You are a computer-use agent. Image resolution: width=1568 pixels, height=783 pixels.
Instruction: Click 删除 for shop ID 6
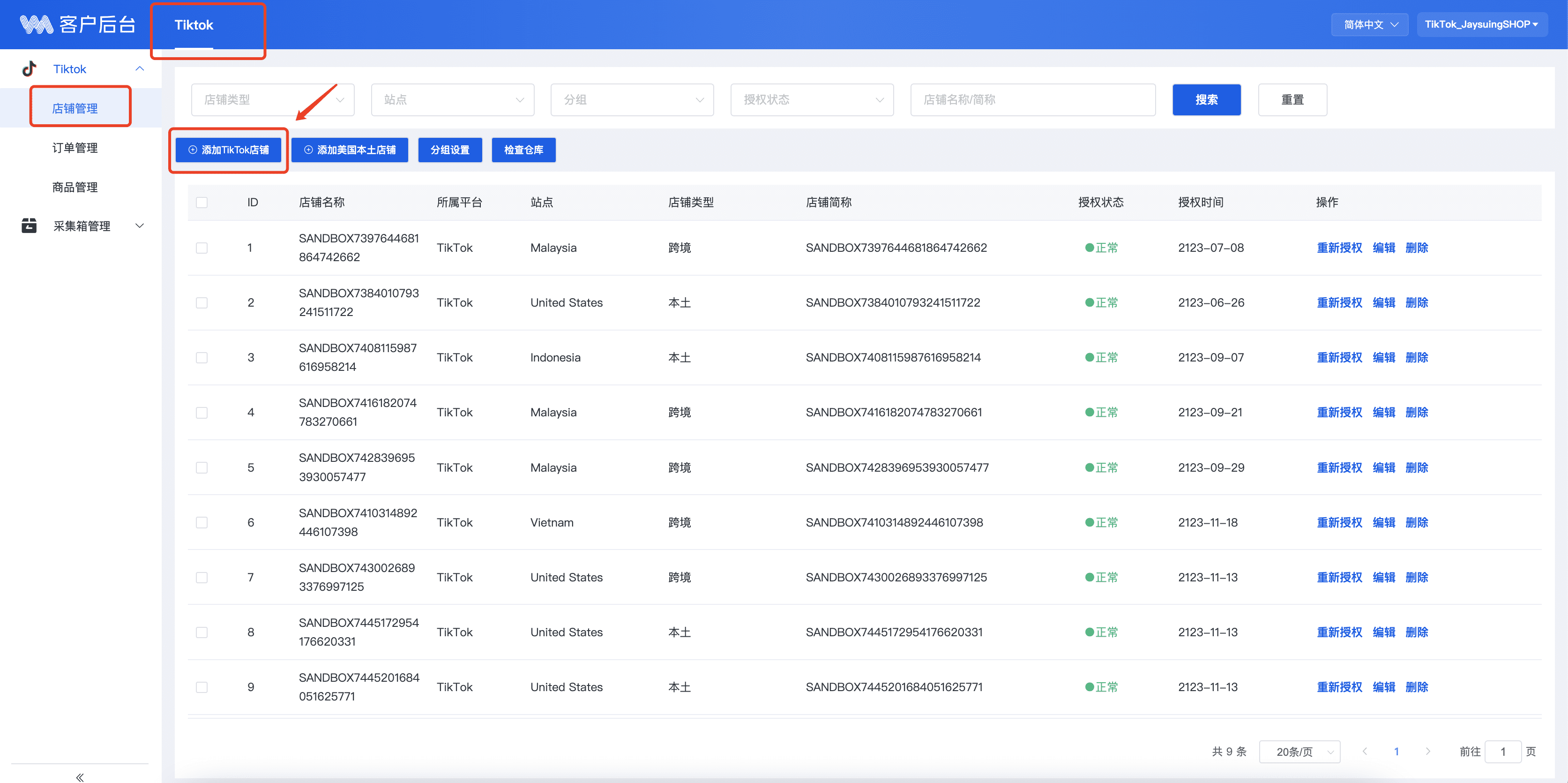click(1417, 522)
